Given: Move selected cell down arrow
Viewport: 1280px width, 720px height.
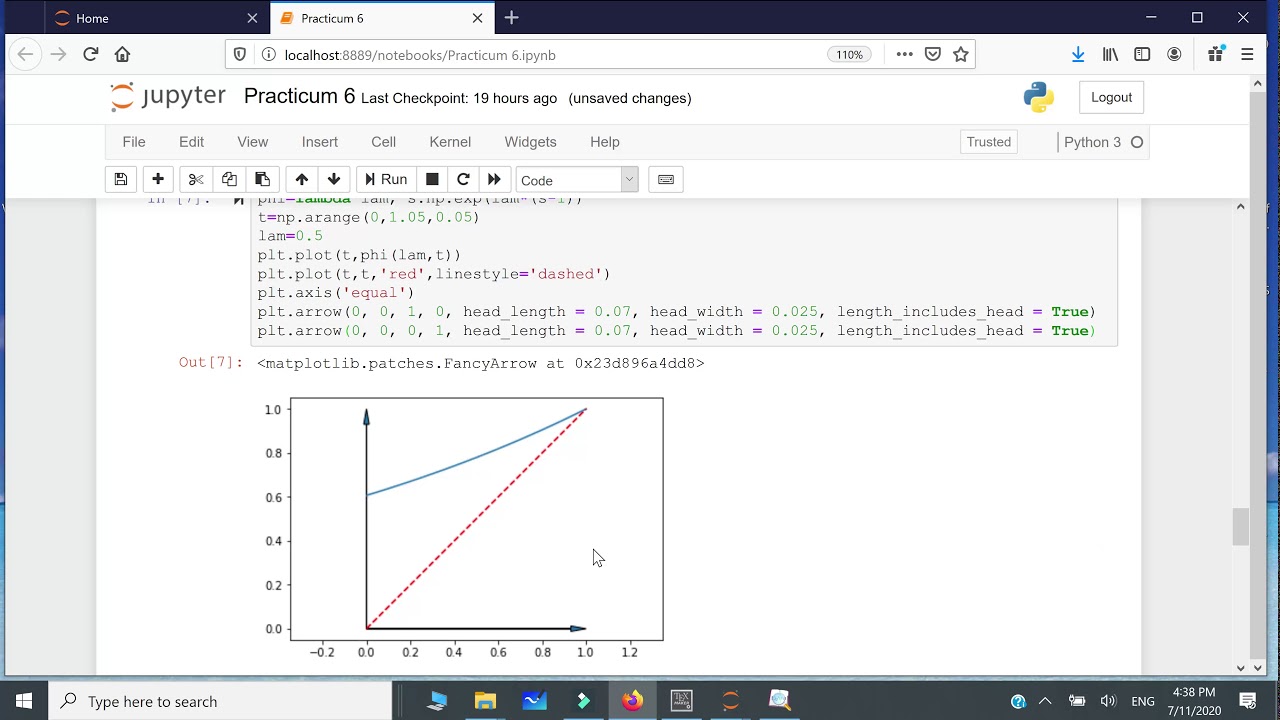Looking at the screenshot, I should click(x=334, y=180).
